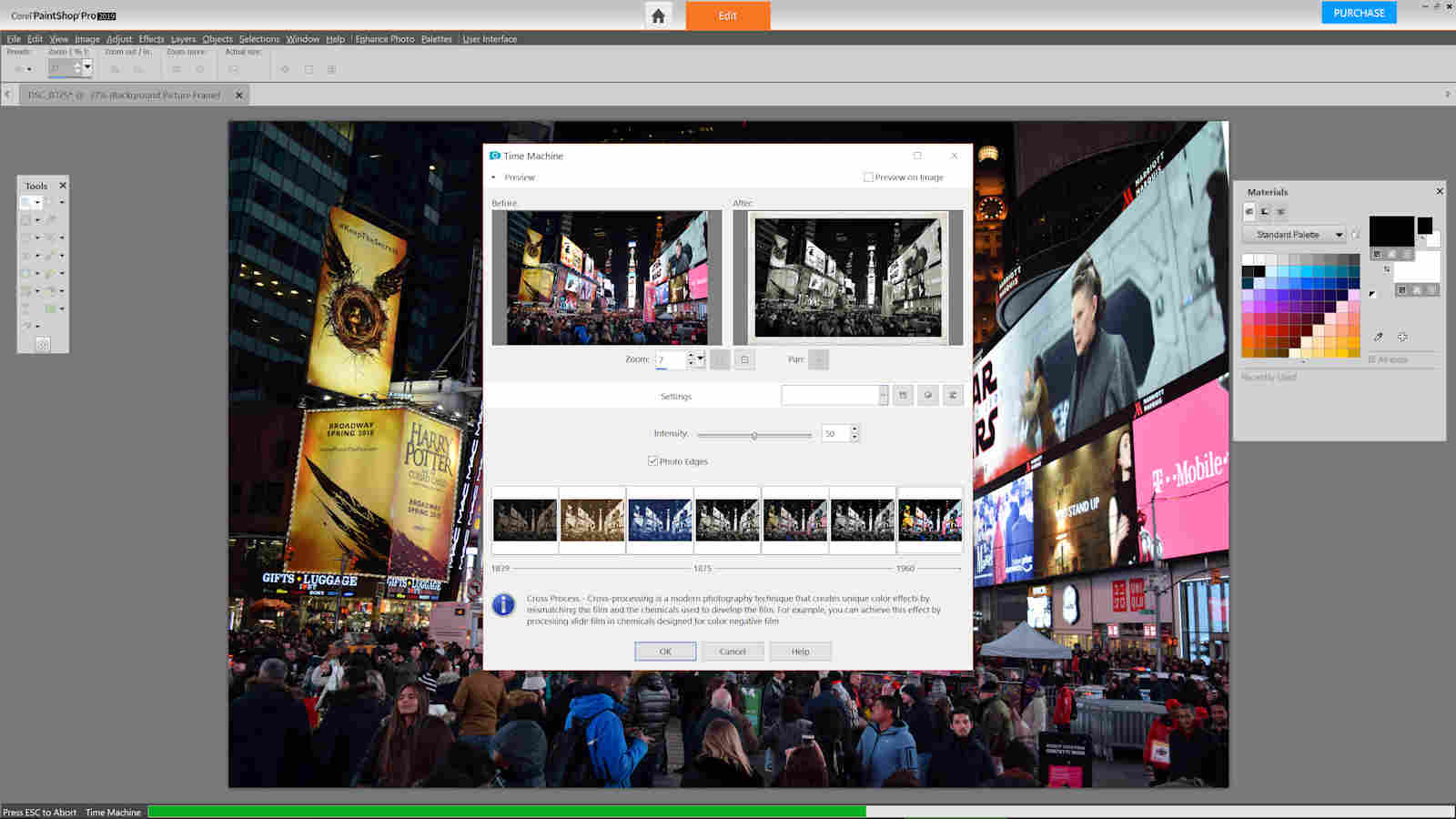Open the Enhance Photo menu
Image resolution: width=1456 pixels, height=819 pixels.
(384, 39)
